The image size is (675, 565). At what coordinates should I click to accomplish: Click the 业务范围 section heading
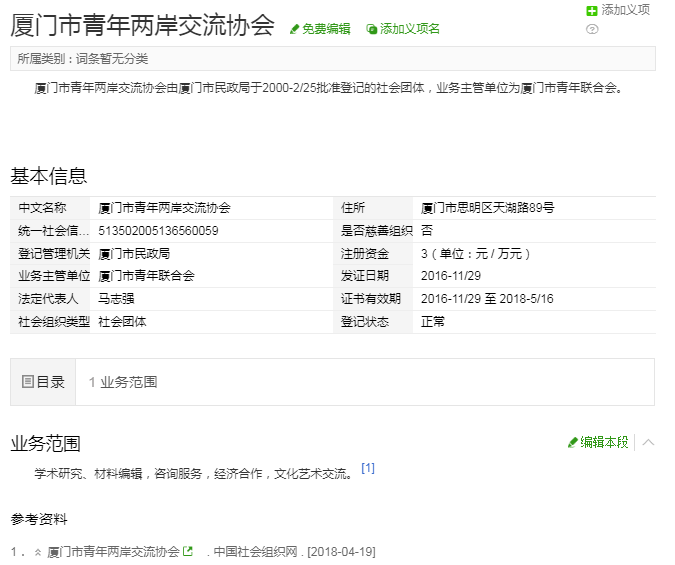[x=46, y=444]
